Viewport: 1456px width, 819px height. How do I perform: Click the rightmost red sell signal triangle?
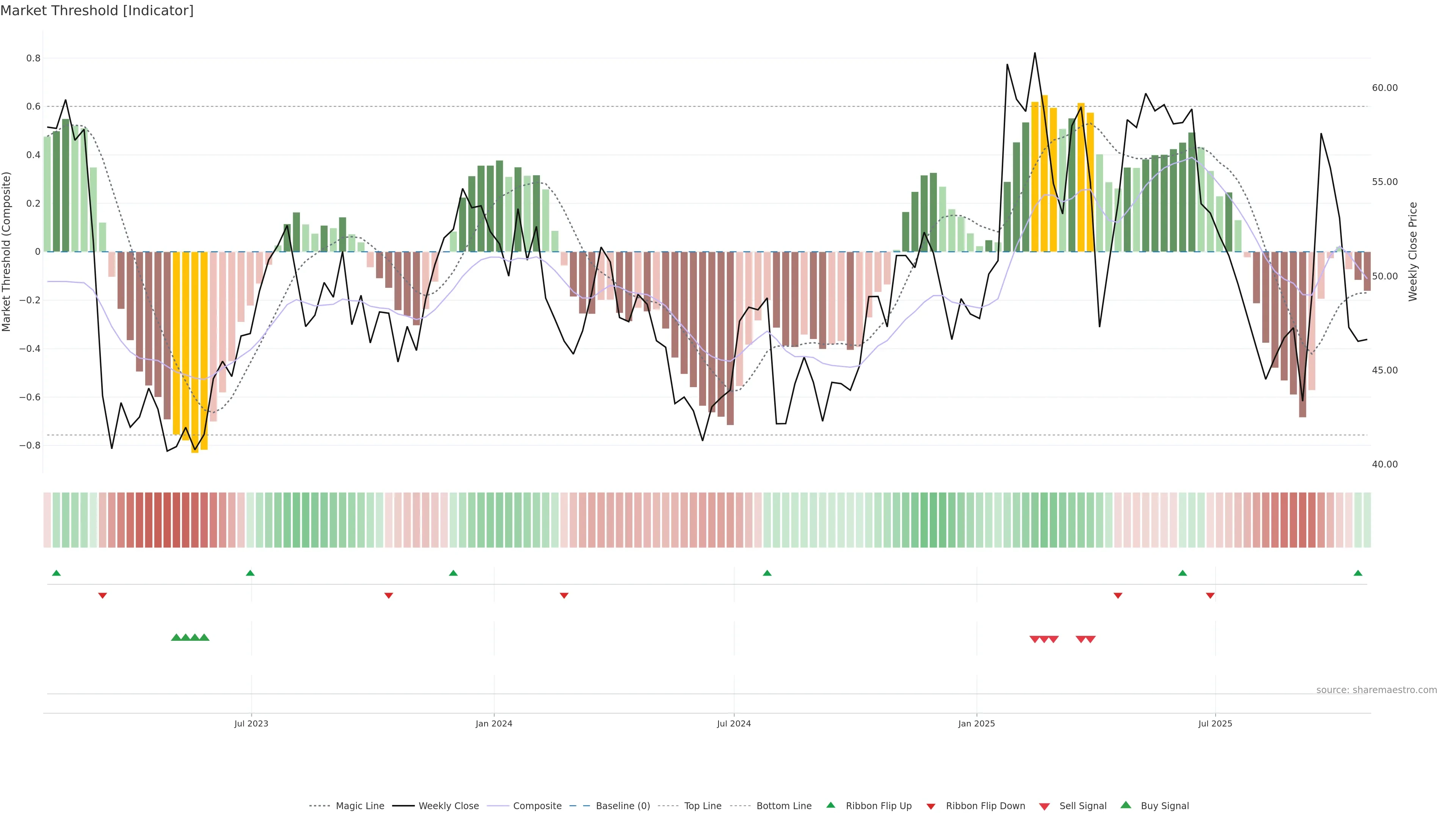click(x=1090, y=639)
